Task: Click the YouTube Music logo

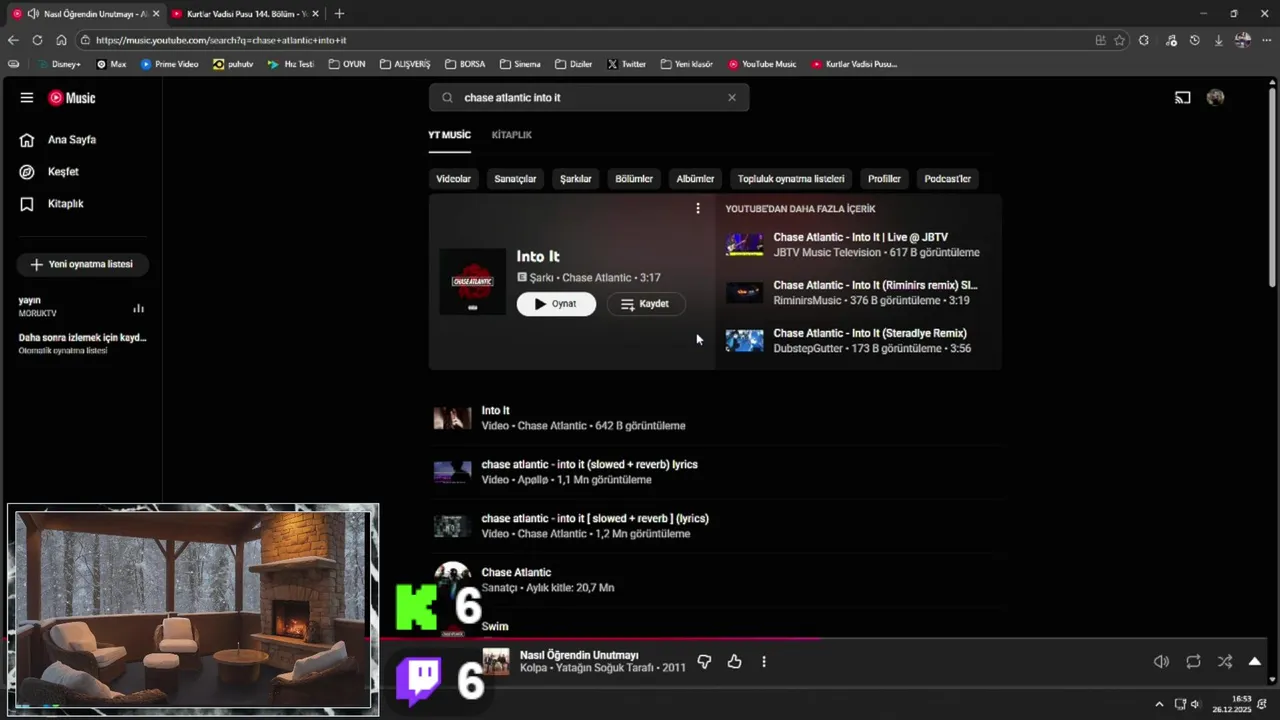Action: pyautogui.click(x=72, y=98)
